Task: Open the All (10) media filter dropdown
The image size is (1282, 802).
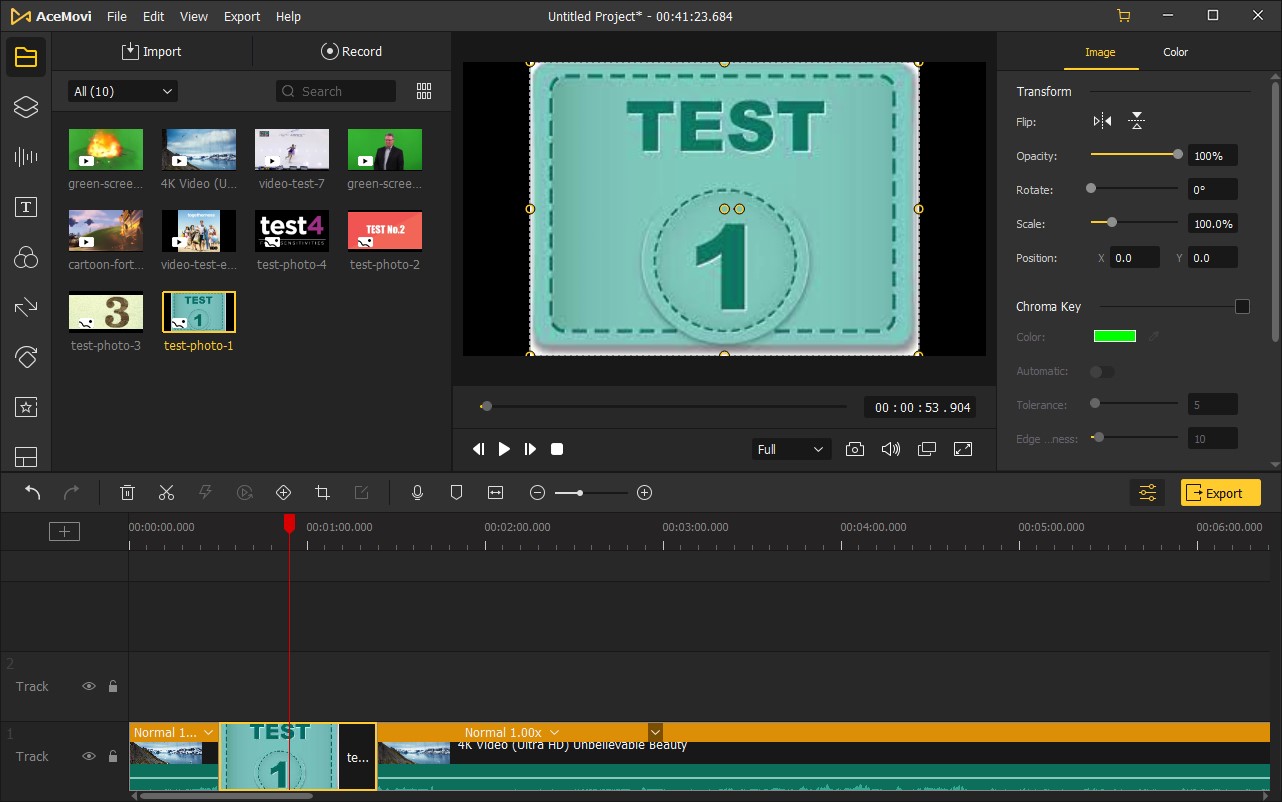Action: [123, 91]
